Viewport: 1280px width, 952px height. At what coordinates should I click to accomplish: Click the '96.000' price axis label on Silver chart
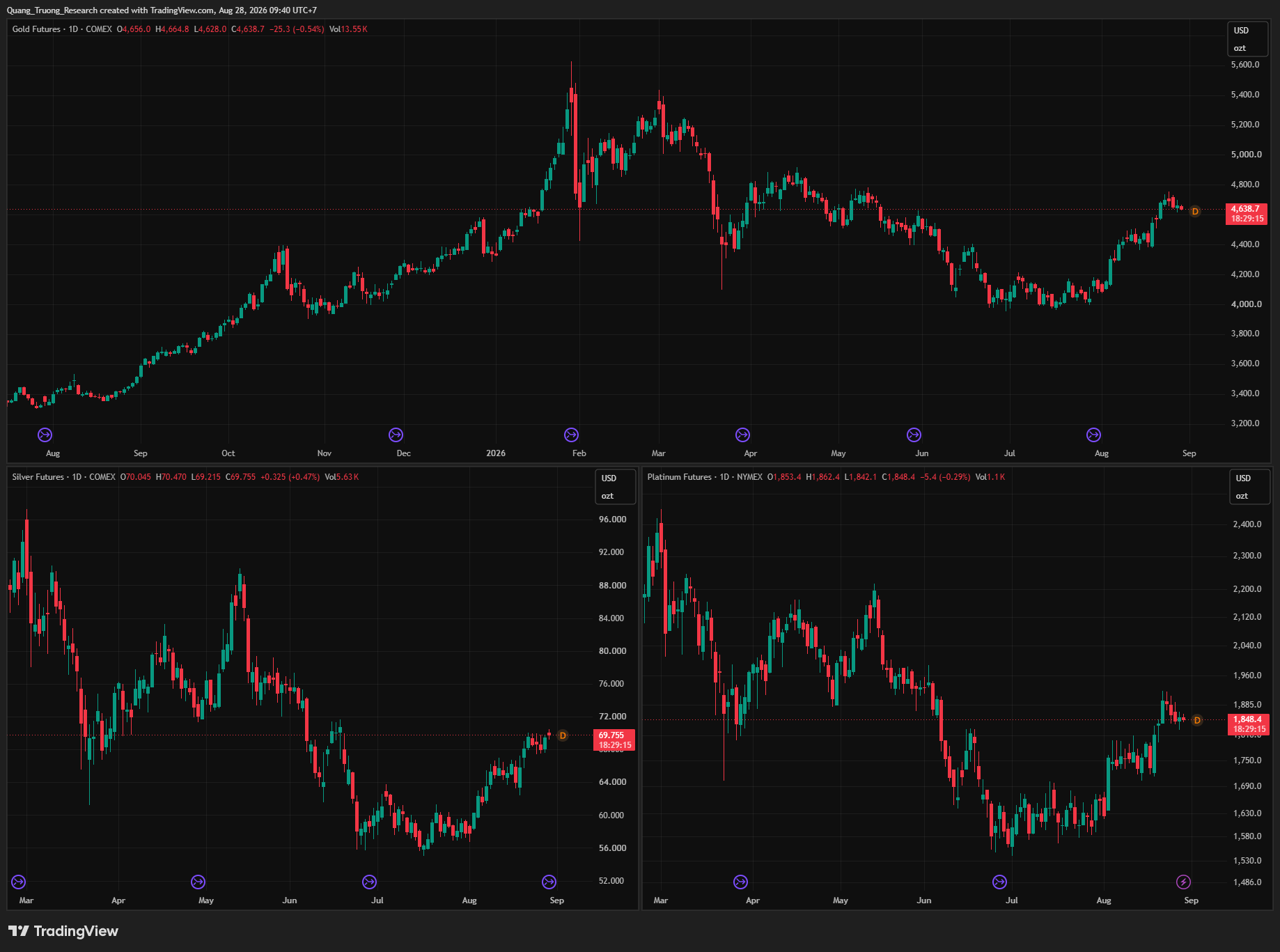613,520
